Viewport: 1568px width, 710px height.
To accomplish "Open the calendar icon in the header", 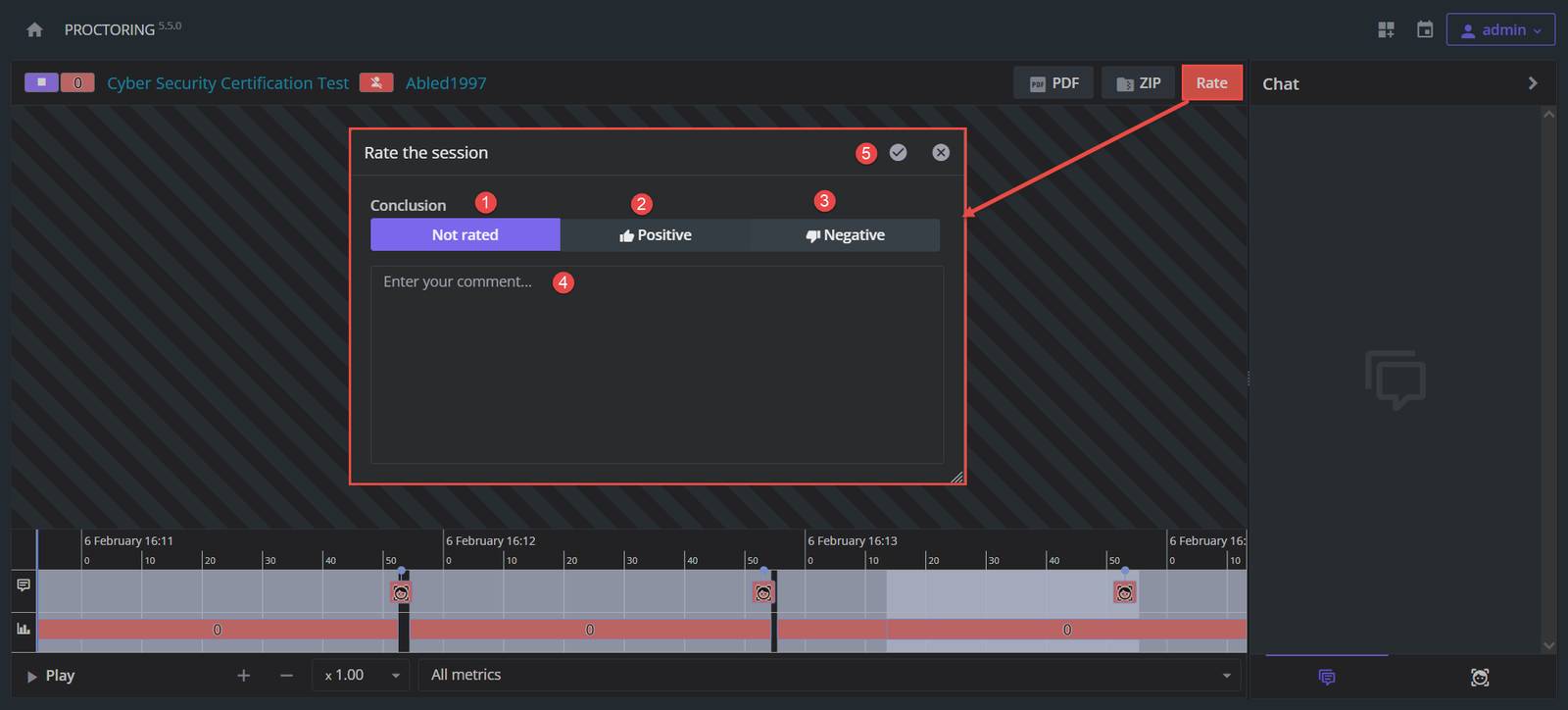I will coord(1425,30).
